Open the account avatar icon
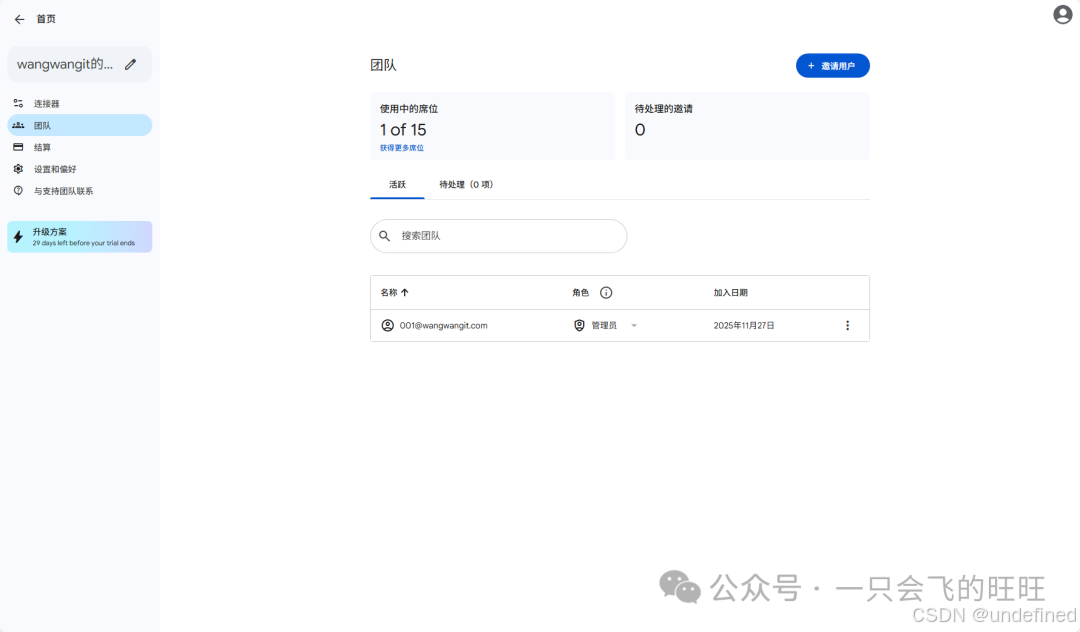Viewport: 1080px width, 632px height. [x=1063, y=14]
